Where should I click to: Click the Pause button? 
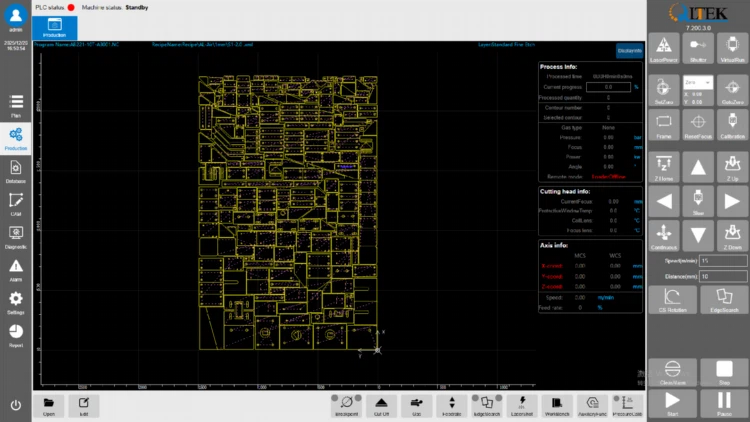pos(724,403)
